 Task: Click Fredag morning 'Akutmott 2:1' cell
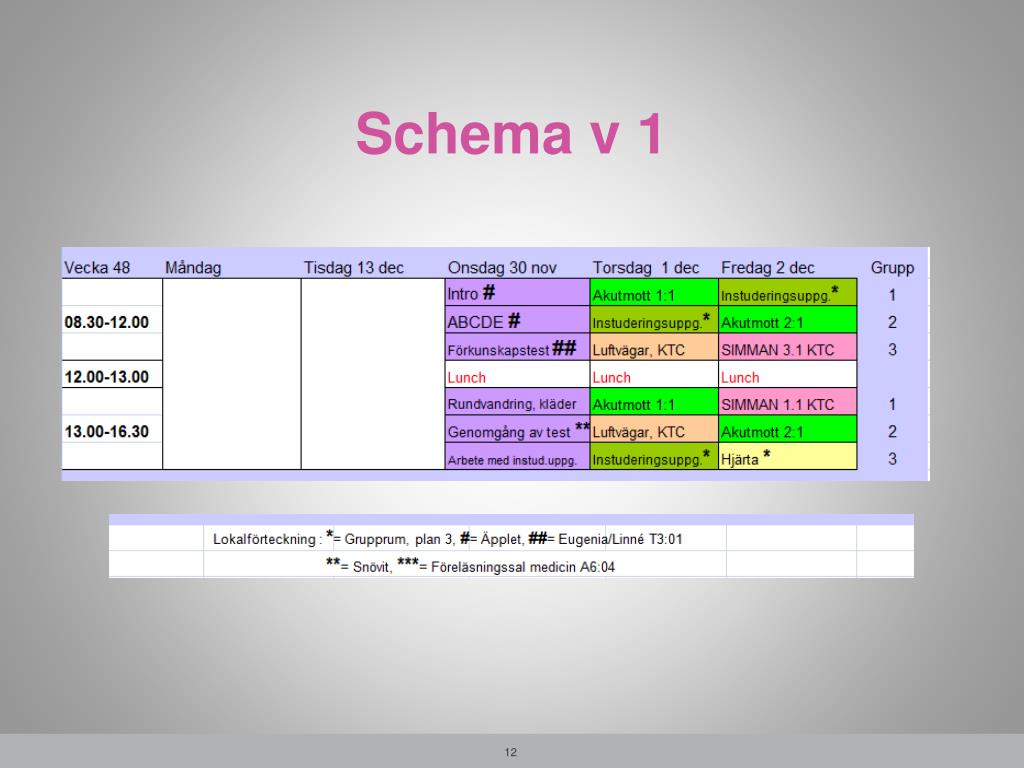coord(788,321)
